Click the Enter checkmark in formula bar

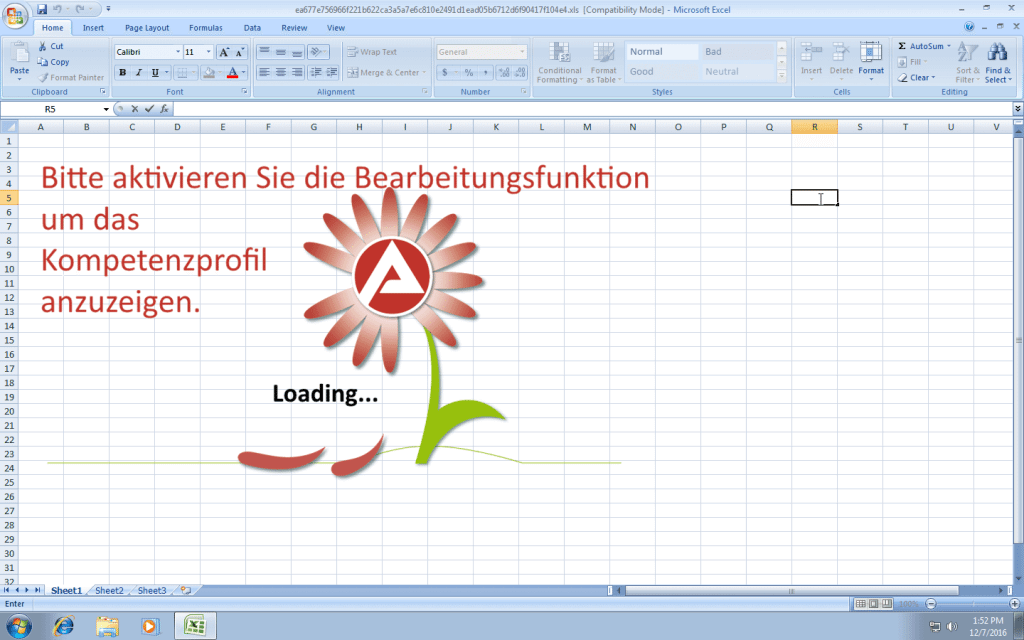pyautogui.click(x=150, y=109)
